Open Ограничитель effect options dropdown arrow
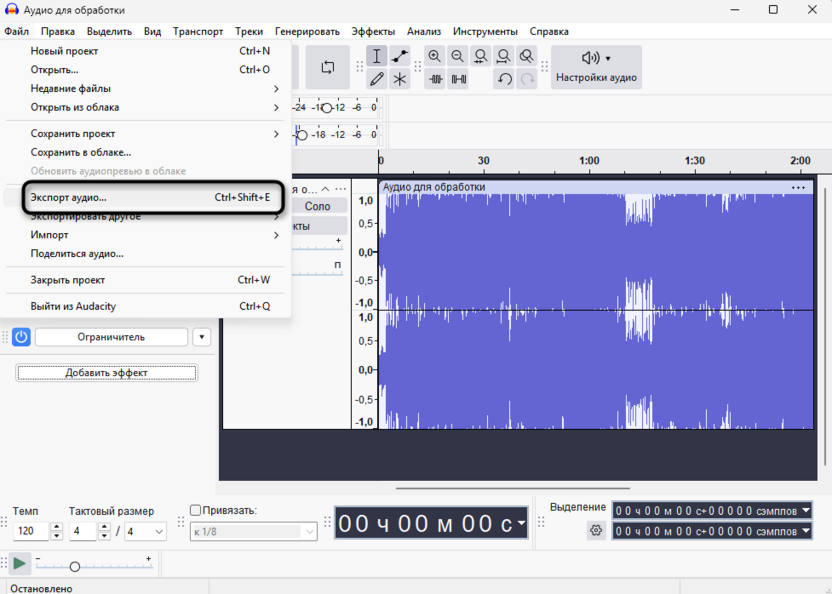The width and height of the screenshot is (832, 594). (x=202, y=337)
